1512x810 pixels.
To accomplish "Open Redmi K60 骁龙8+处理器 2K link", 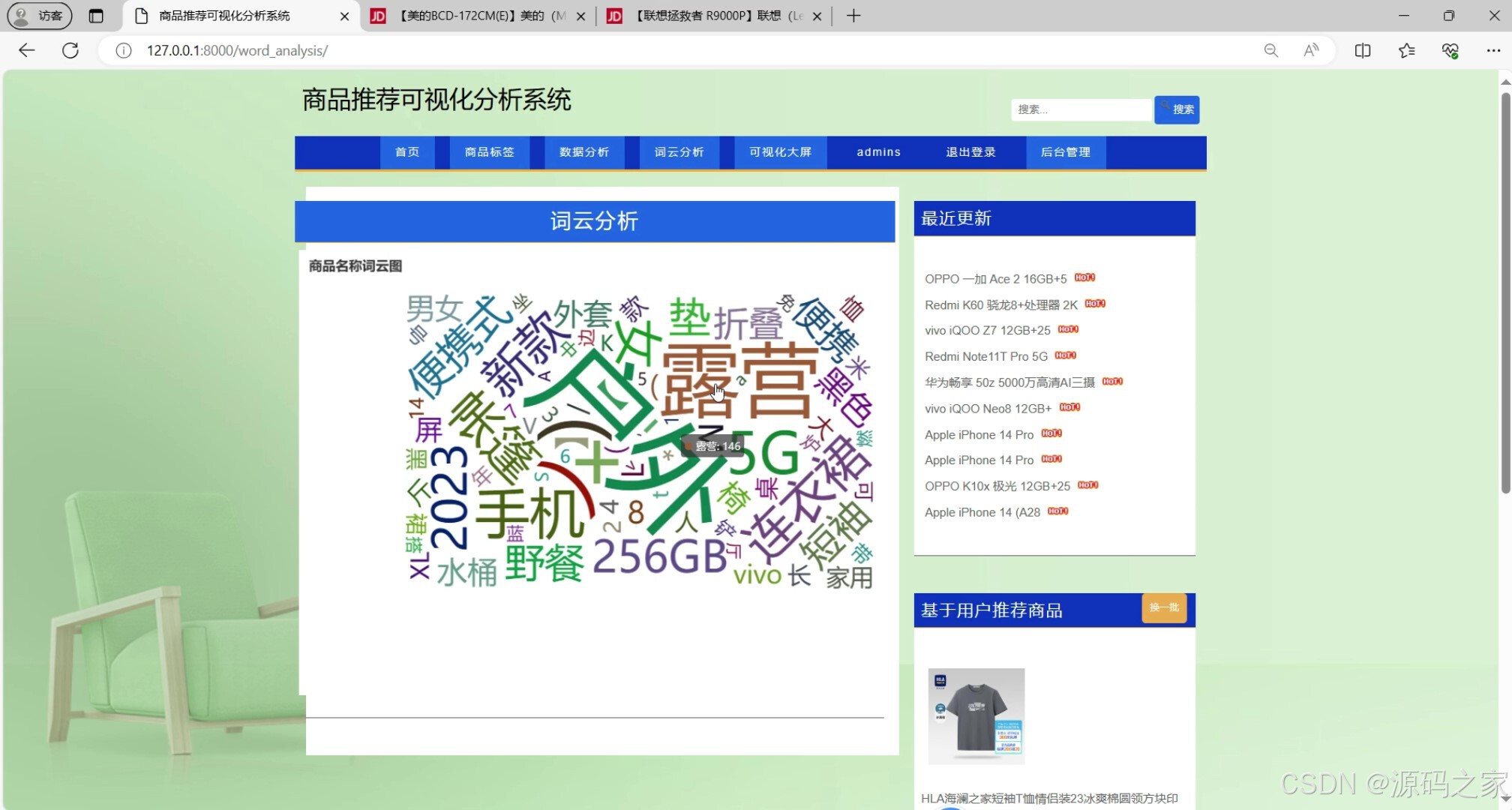I will tap(1000, 305).
